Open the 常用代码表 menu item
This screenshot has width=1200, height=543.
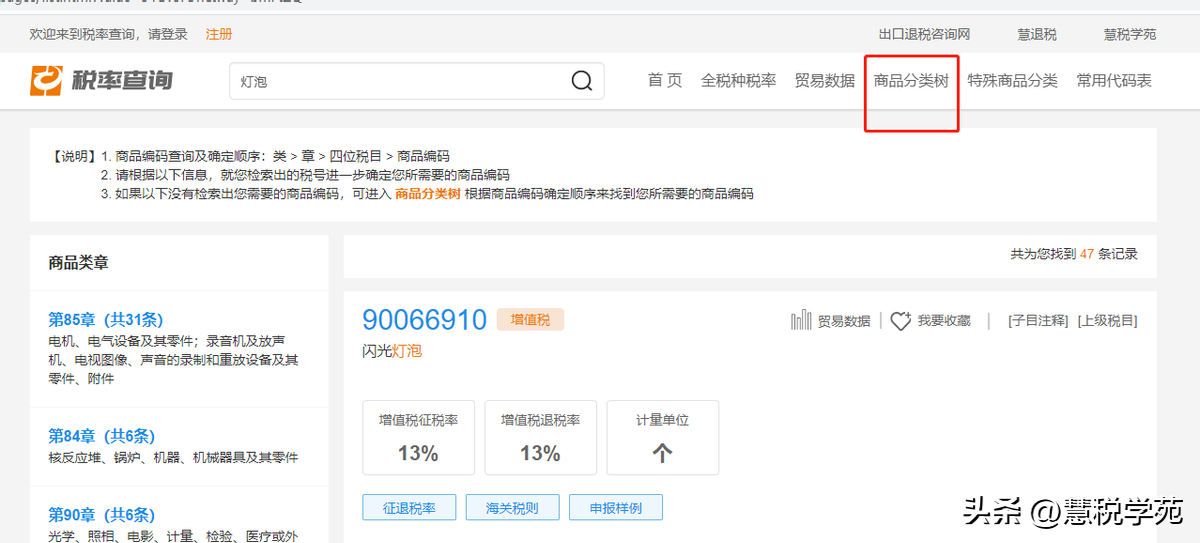(x=1114, y=81)
